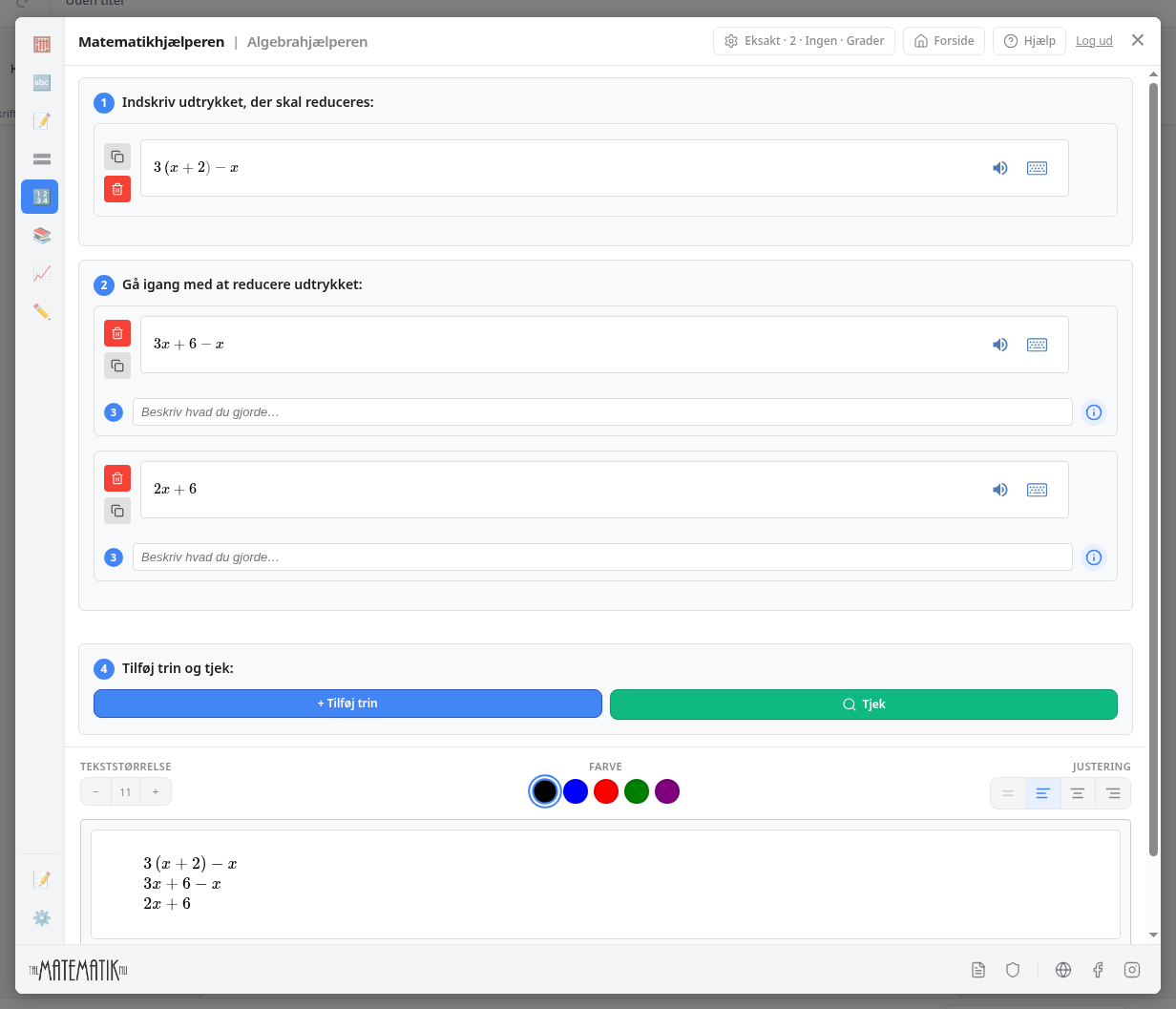This screenshot has height=1009, width=1176.
Task: Open the line chart sidebar tool
Action: 41,273
